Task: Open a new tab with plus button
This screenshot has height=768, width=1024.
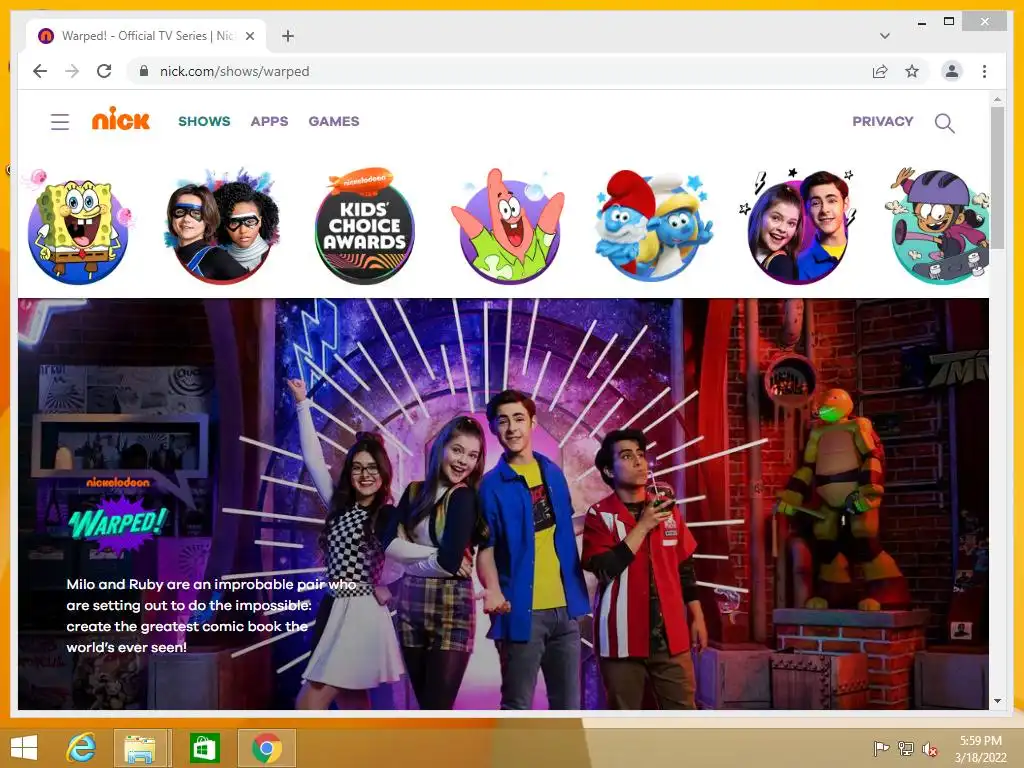Action: [x=287, y=36]
